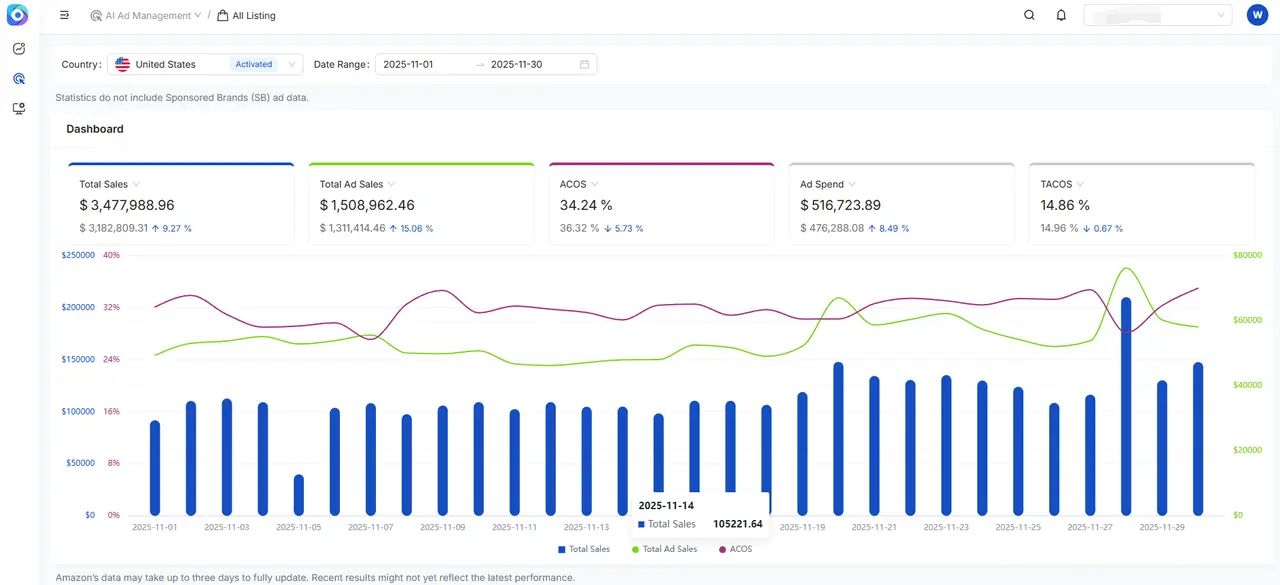Open the monitor settings sidebar icon

18,108
